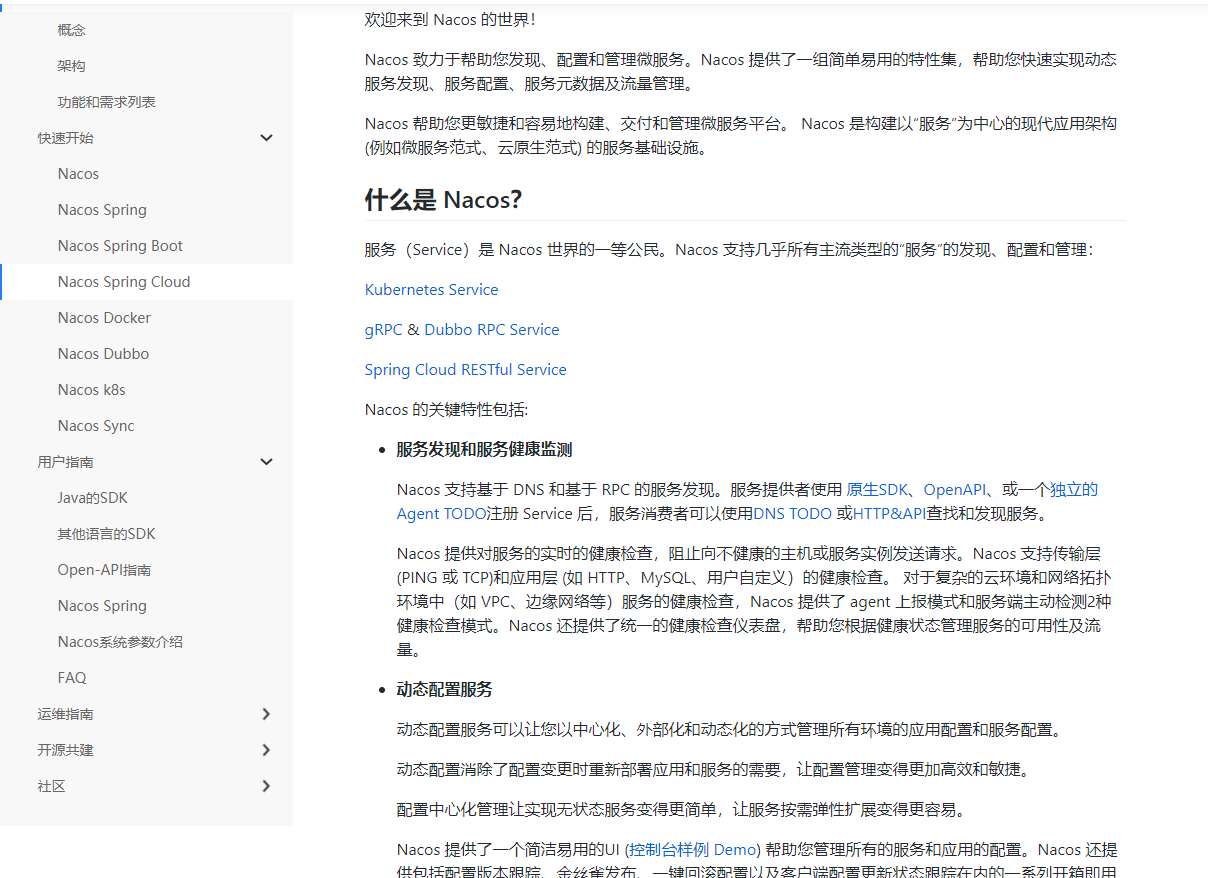This screenshot has width=1208, height=878.
Task: Open Nacos Spring under 用户指南
Action: click(102, 606)
